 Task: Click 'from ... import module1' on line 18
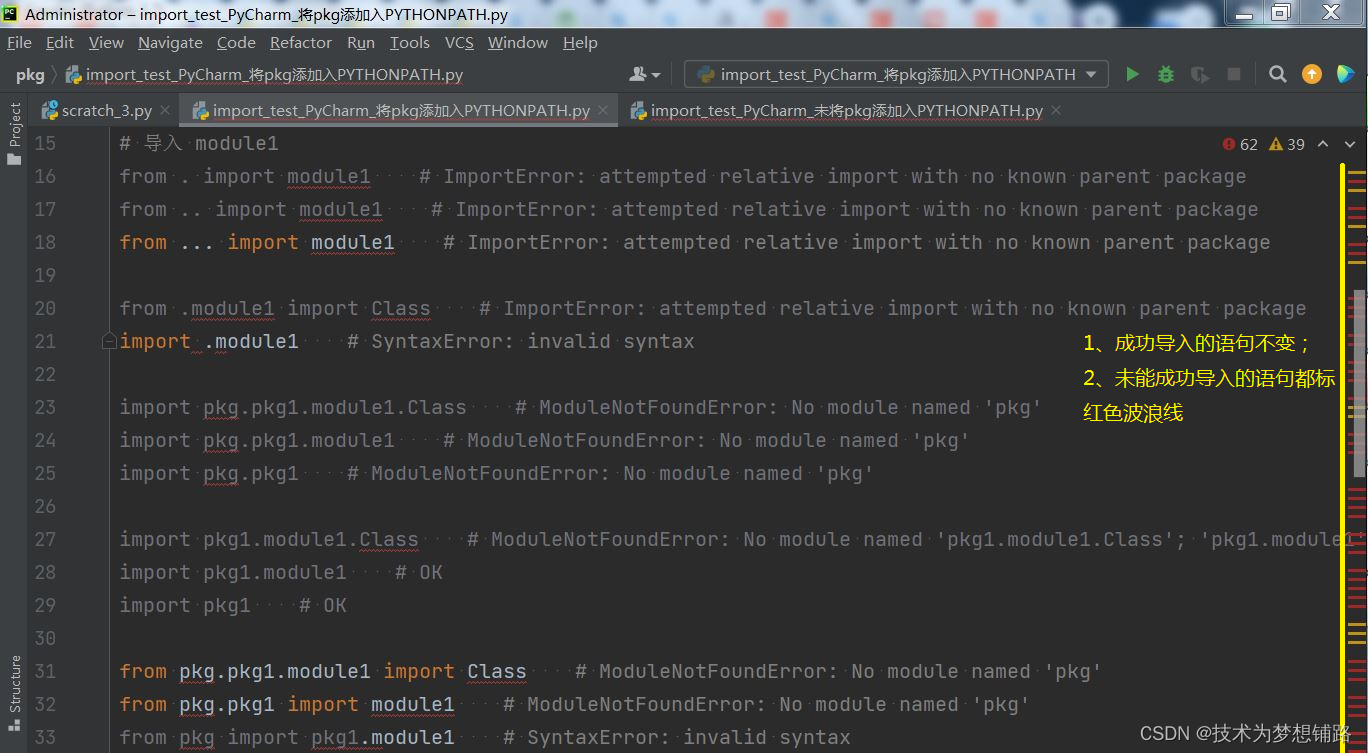[x=257, y=242]
